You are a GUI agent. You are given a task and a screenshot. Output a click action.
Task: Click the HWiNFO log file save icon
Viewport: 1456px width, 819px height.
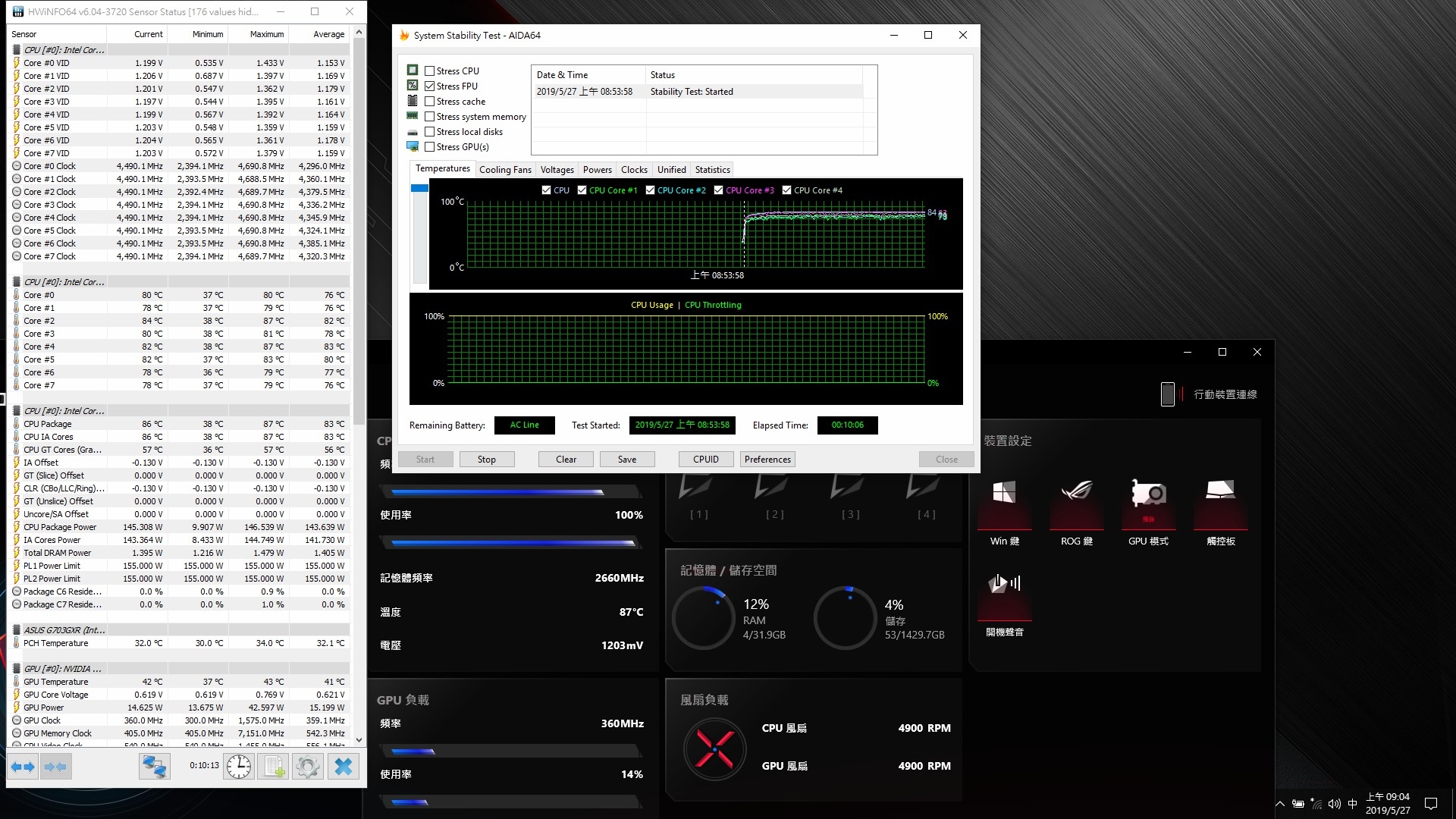273,767
